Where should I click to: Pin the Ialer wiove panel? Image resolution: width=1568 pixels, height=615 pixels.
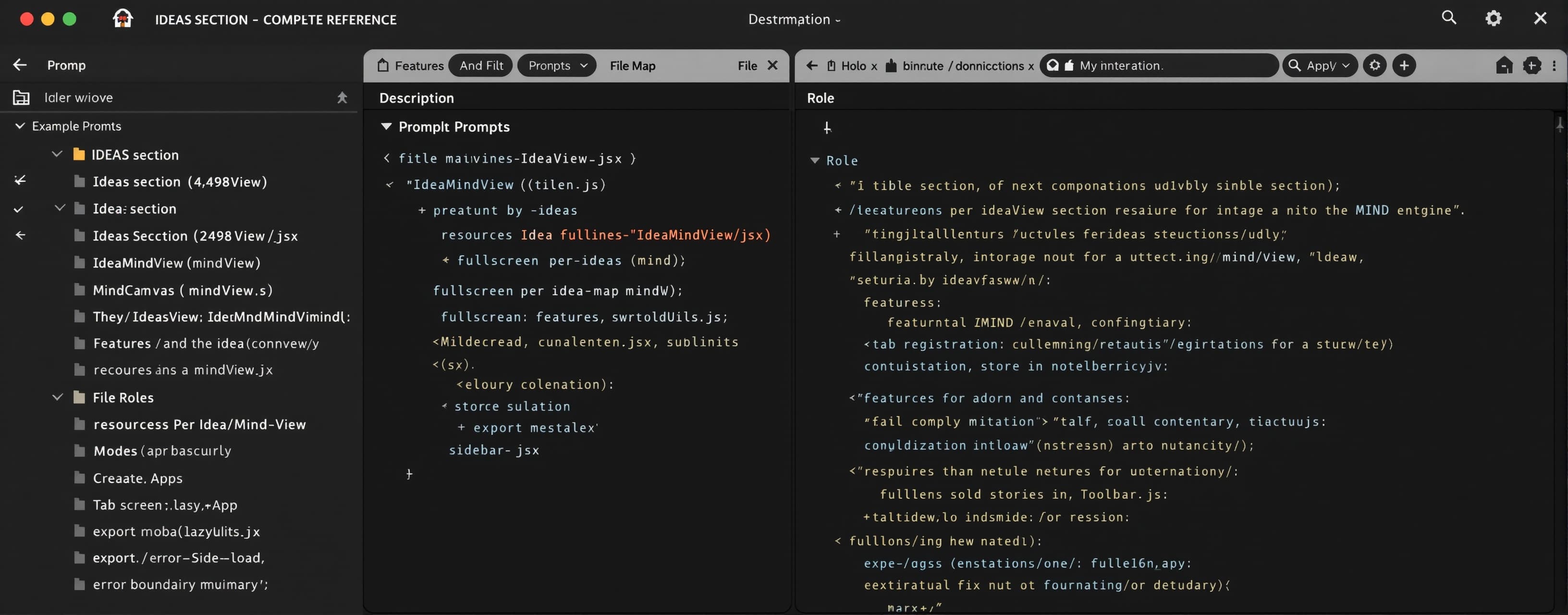click(x=342, y=98)
